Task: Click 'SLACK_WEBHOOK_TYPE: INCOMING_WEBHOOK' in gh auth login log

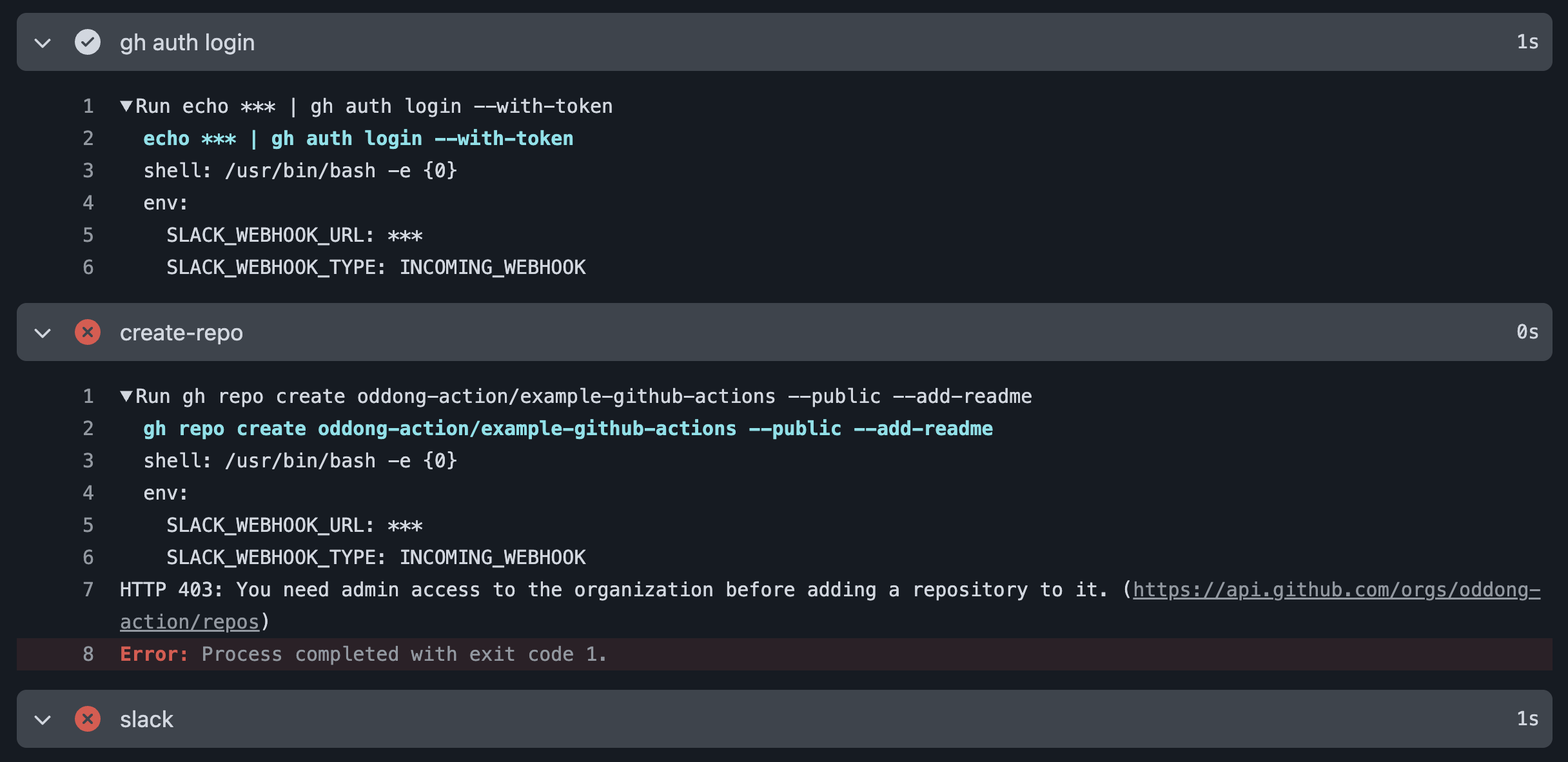Action: (x=376, y=268)
